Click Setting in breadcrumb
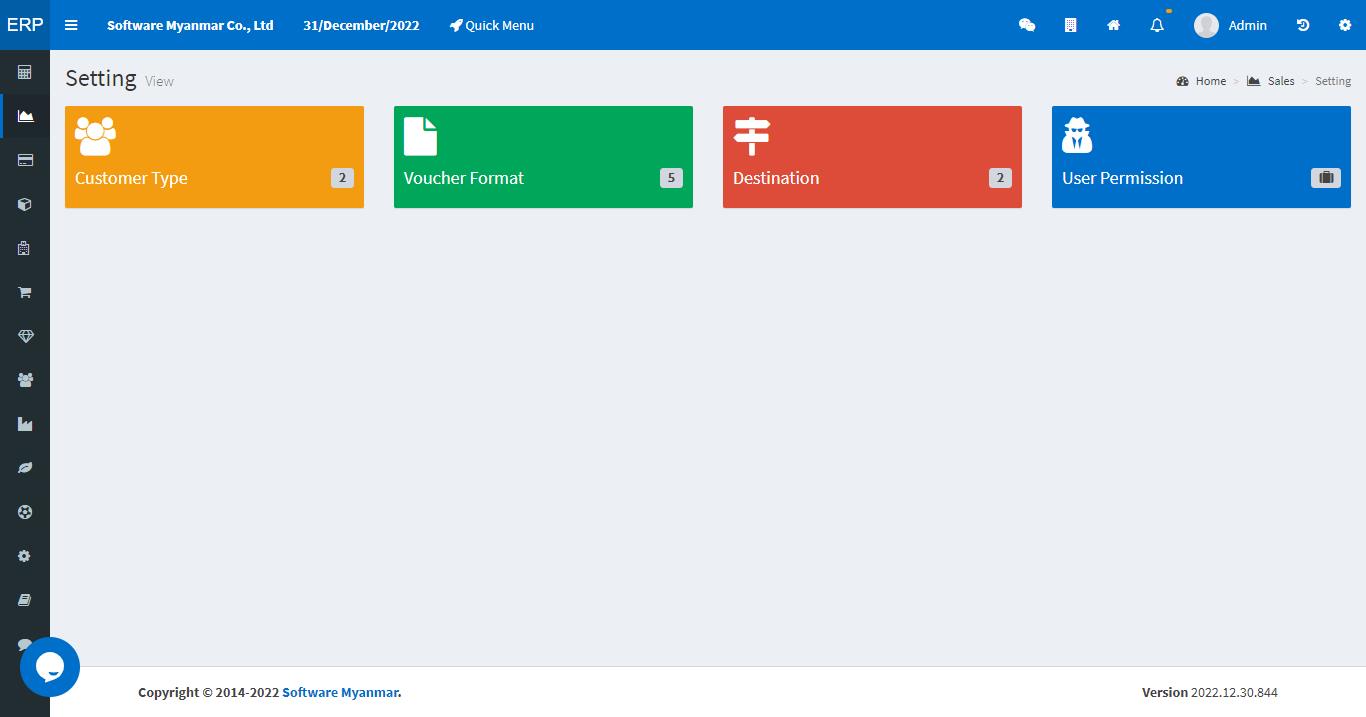 (x=1333, y=81)
